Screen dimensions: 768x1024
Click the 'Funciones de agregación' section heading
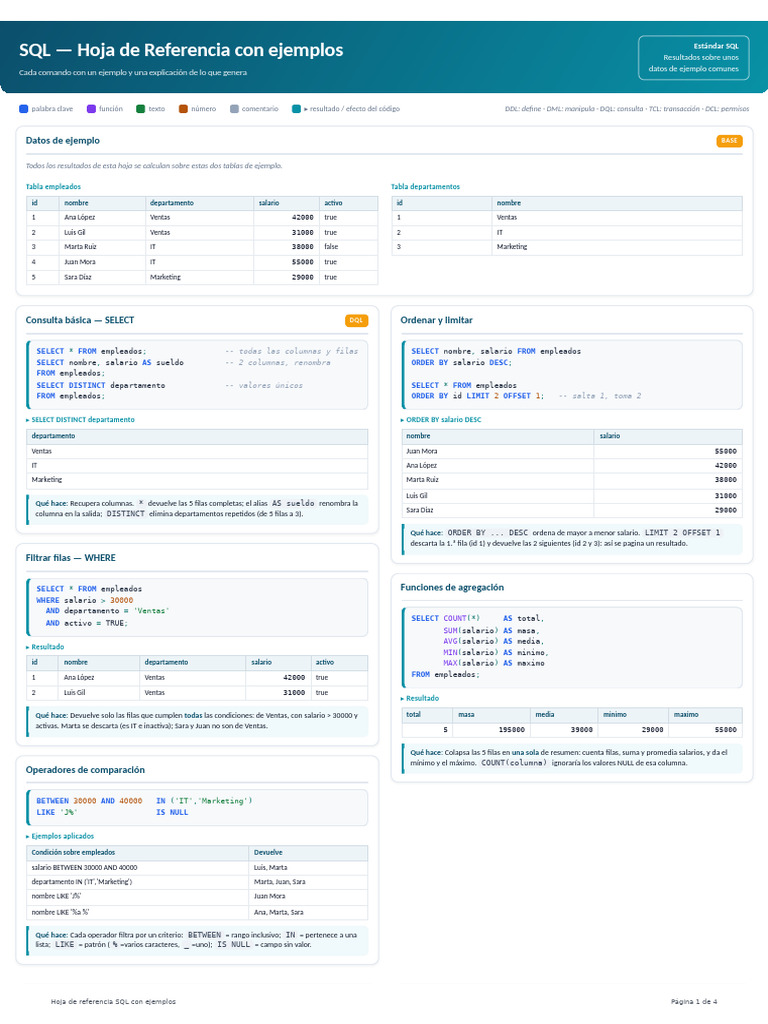pos(452,588)
